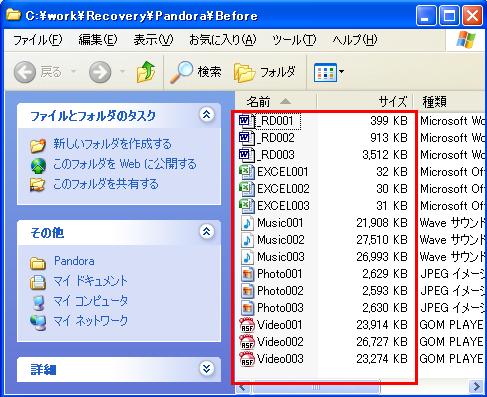Click the horizontal scrollbar right arrow
487x397 pixels.
pos(477,387)
